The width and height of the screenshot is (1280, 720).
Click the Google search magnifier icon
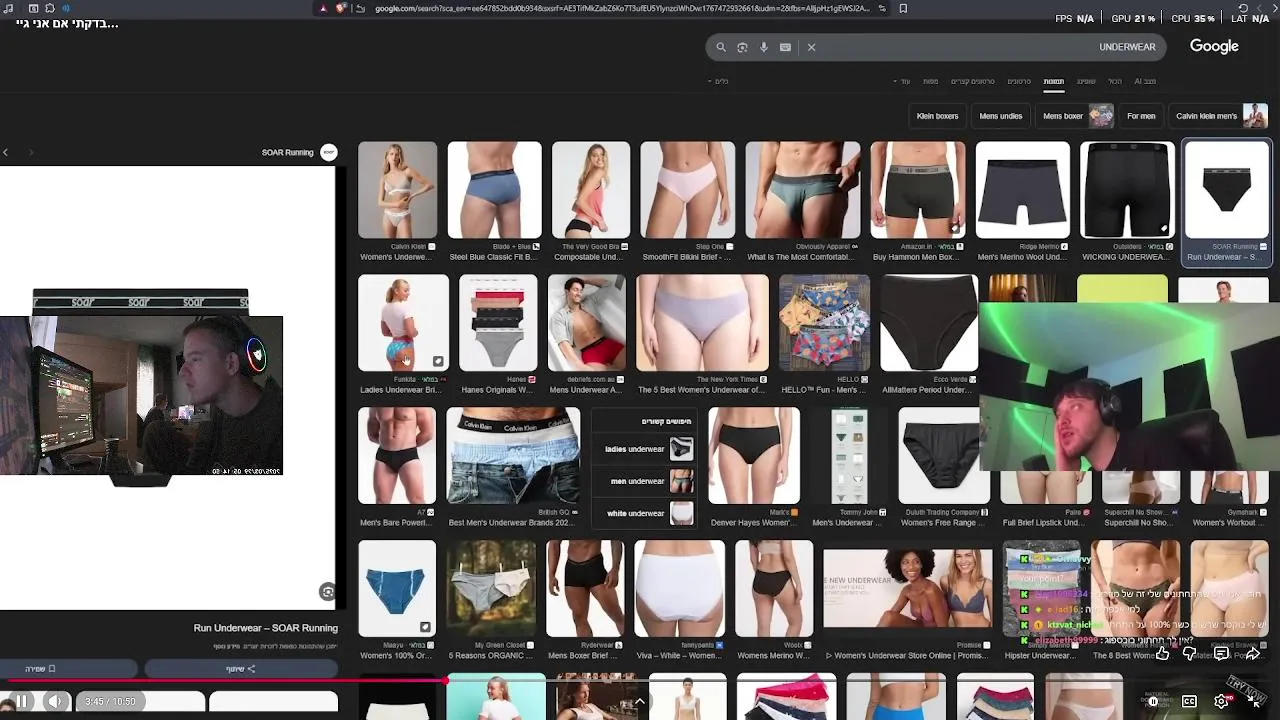(720, 47)
